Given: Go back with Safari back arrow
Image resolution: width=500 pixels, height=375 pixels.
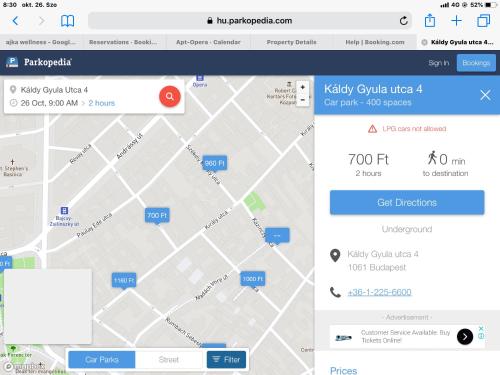Looking at the screenshot, I should (x=15, y=21).
